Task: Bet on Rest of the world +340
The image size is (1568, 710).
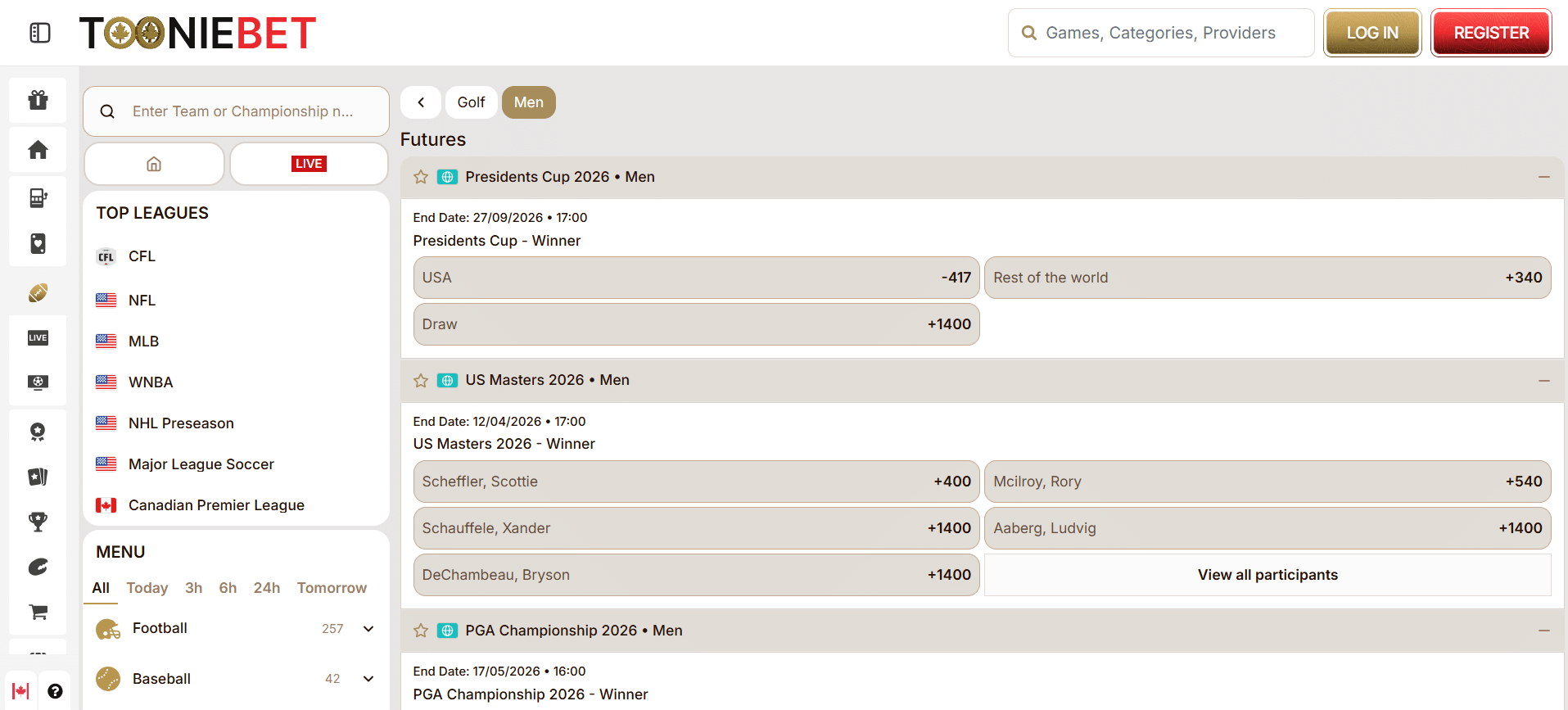Action: pos(1268,278)
